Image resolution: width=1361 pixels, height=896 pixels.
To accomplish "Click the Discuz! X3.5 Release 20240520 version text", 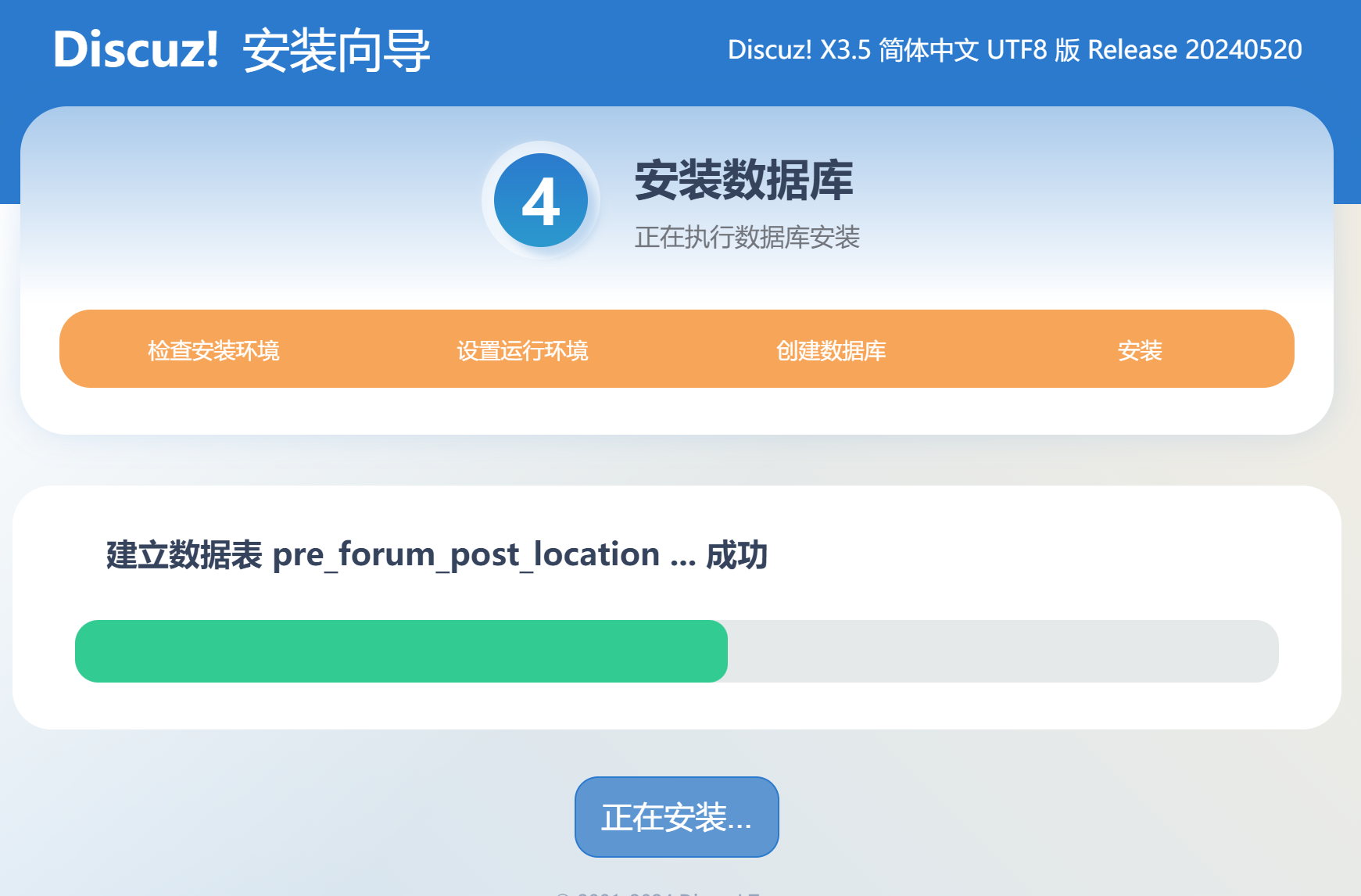I will (x=1015, y=50).
